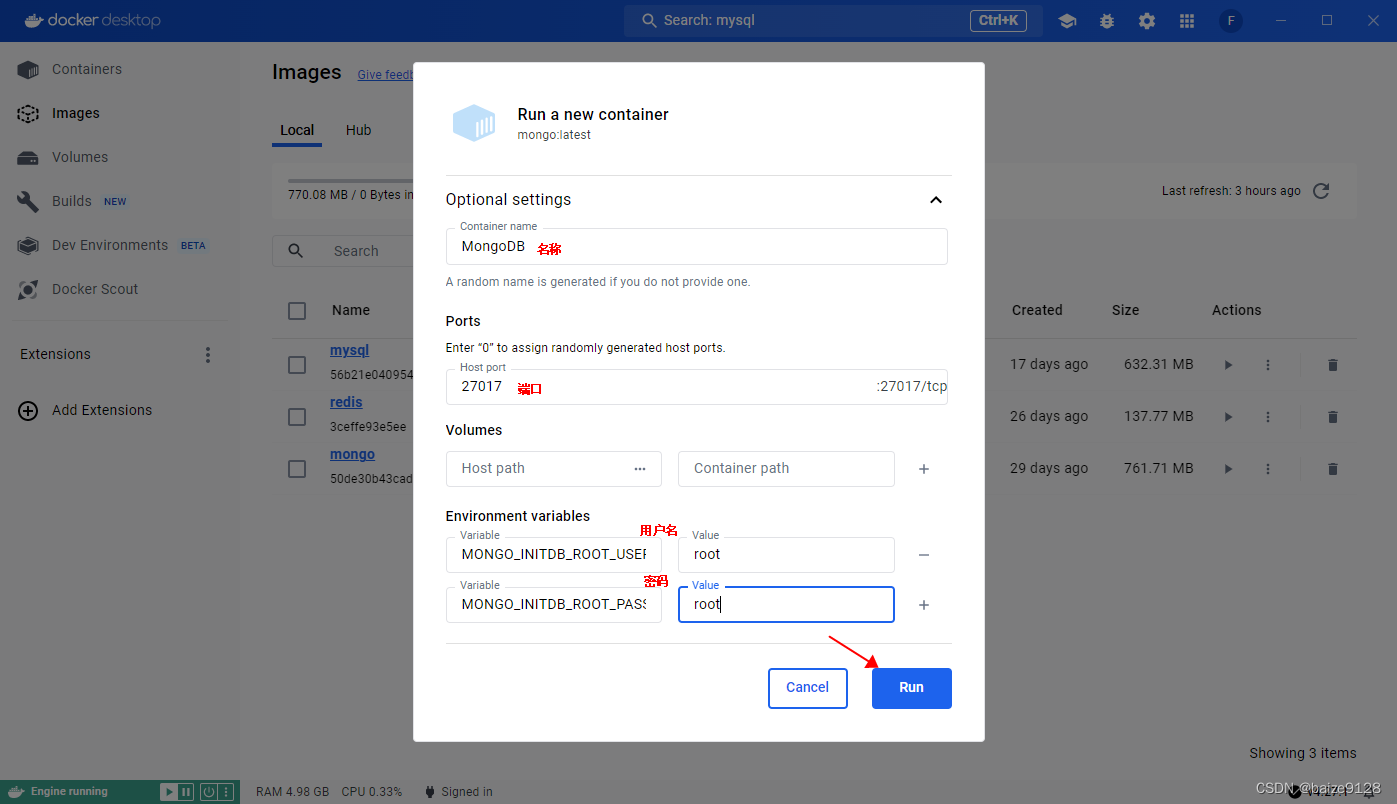Image resolution: width=1397 pixels, height=804 pixels.
Task: Open the Troubleshoot bug icon
Action: [1107, 21]
